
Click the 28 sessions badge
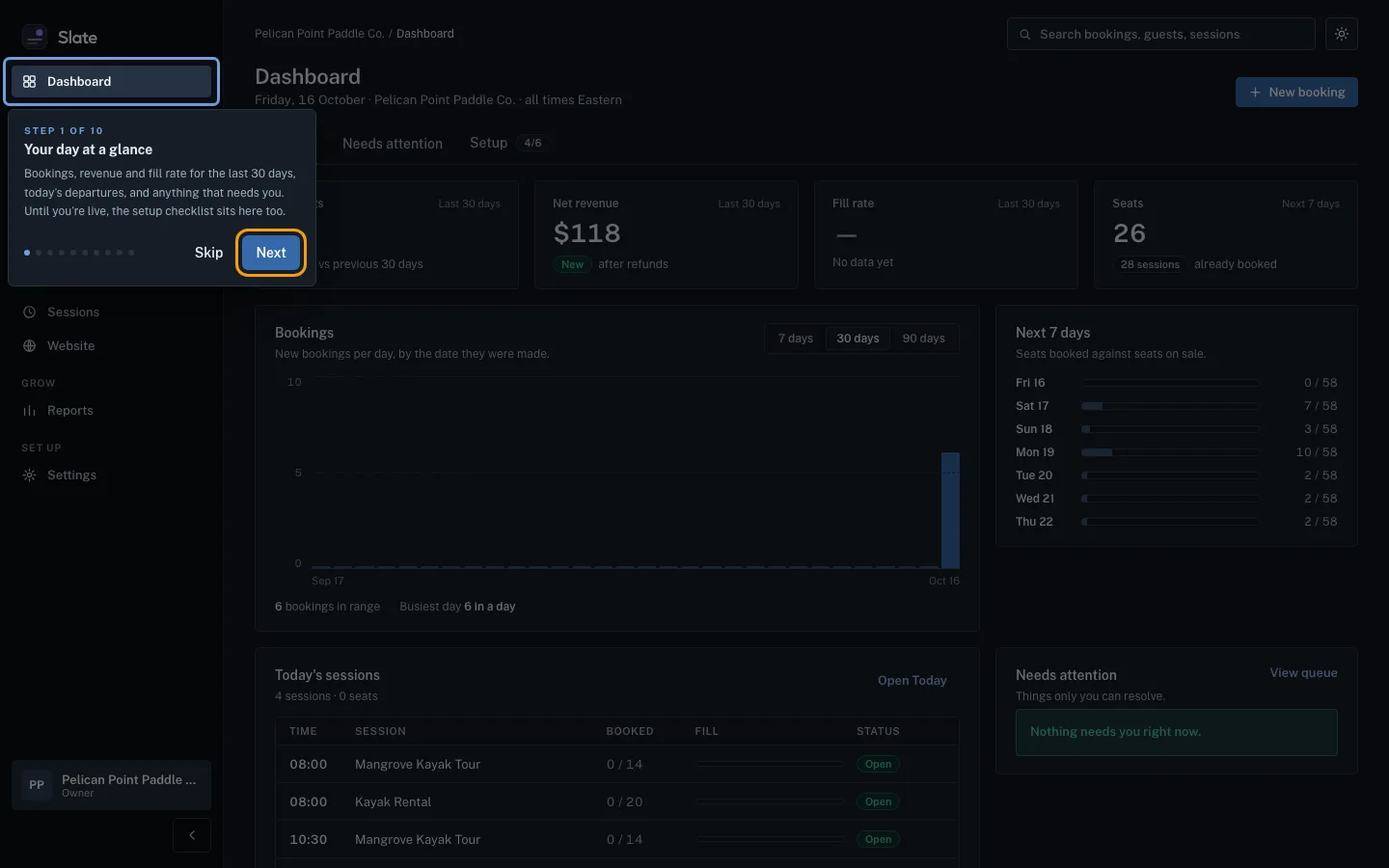pyautogui.click(x=1150, y=264)
